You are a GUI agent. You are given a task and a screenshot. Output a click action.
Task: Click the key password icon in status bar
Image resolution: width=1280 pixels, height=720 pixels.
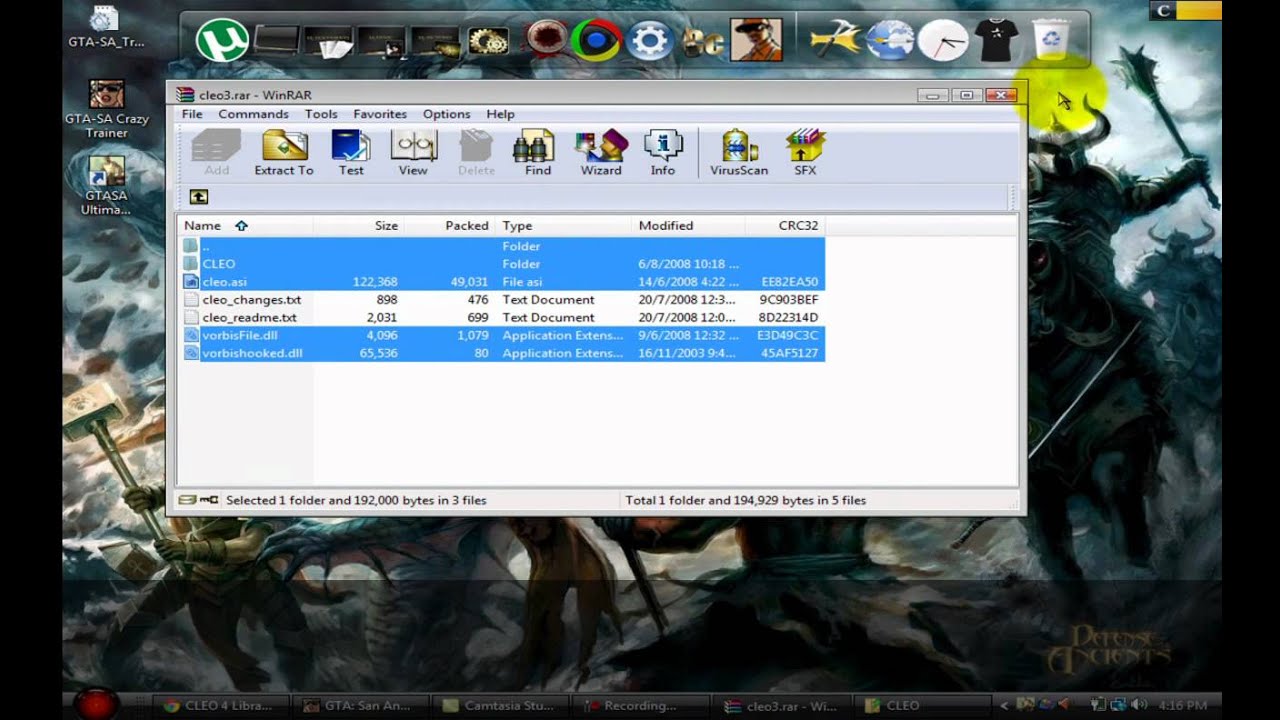[x=210, y=500]
